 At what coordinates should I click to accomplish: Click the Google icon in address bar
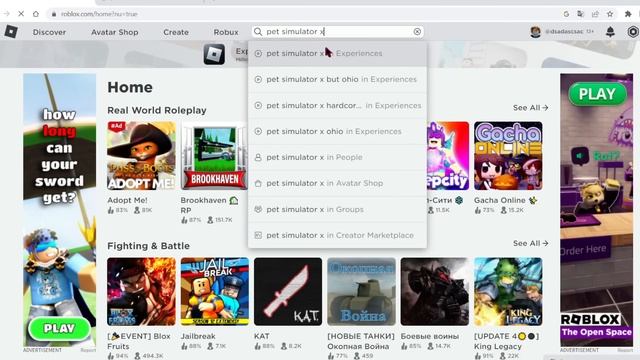pos(566,14)
